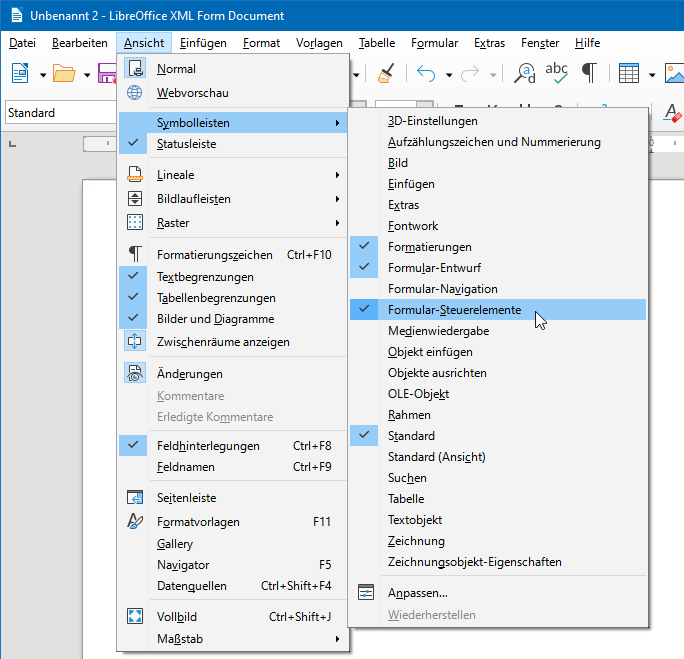The image size is (684, 659).
Task: Click Anpassen... to customize toolbars
Action: point(417,592)
